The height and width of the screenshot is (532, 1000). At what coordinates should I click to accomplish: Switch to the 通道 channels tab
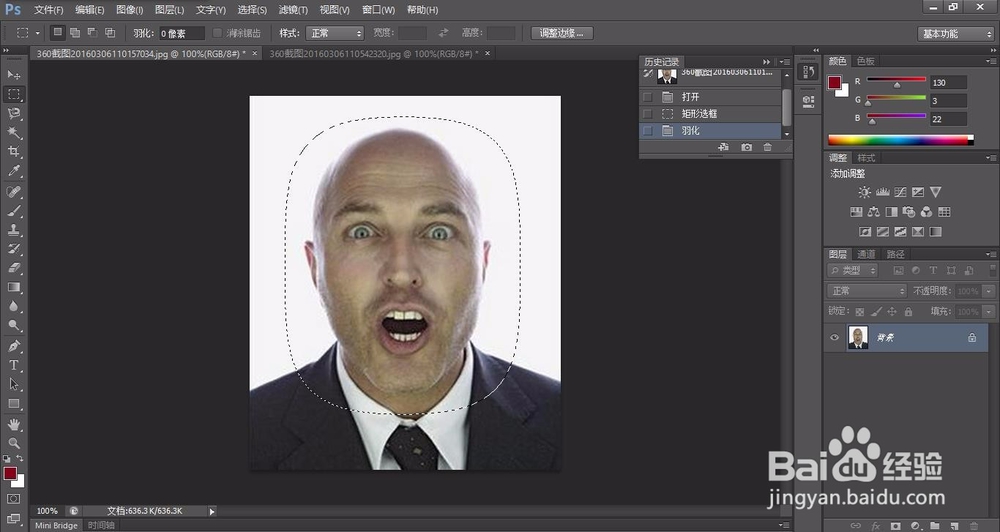(x=866, y=254)
